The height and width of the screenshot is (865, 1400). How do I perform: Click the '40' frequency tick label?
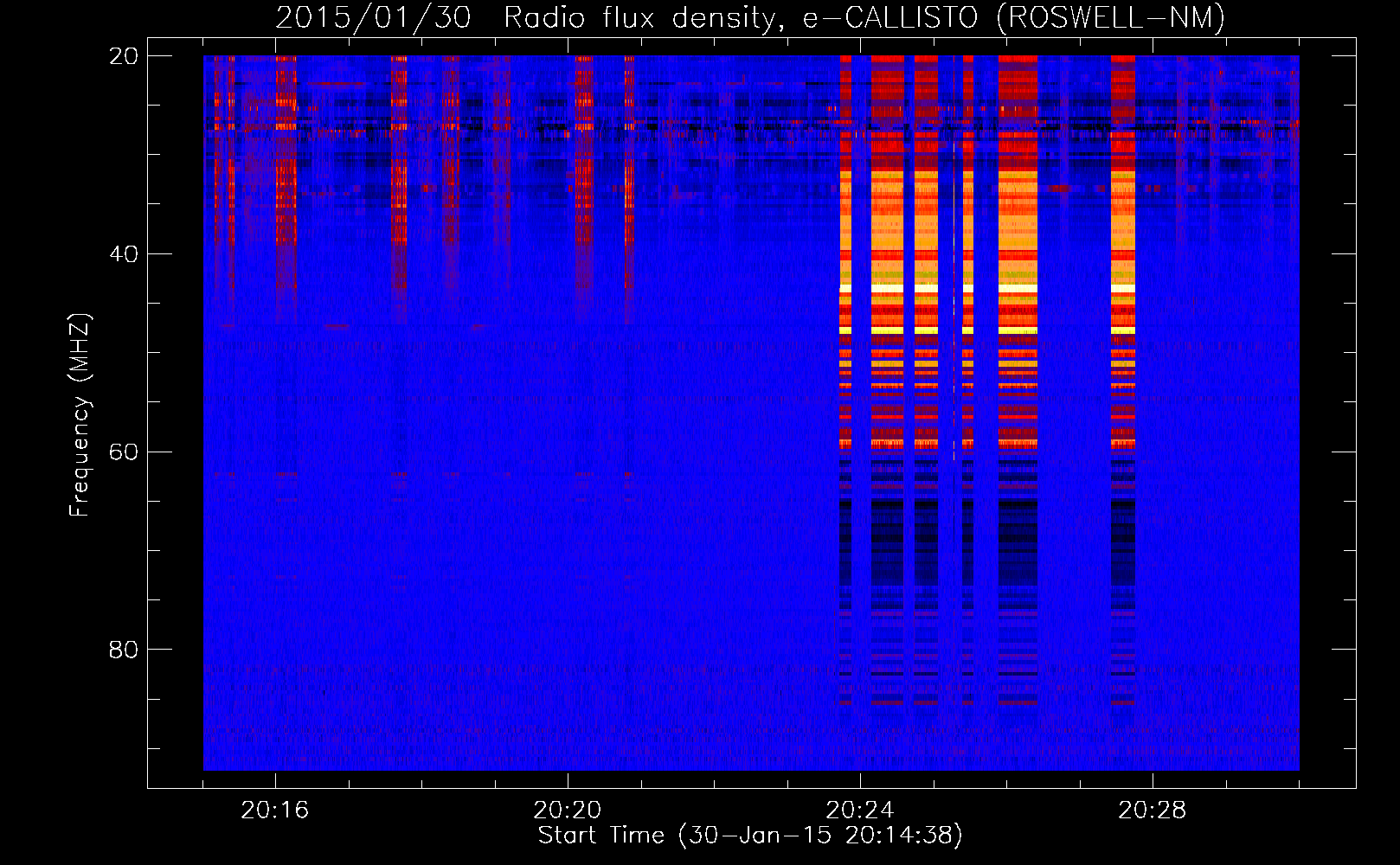pos(123,254)
